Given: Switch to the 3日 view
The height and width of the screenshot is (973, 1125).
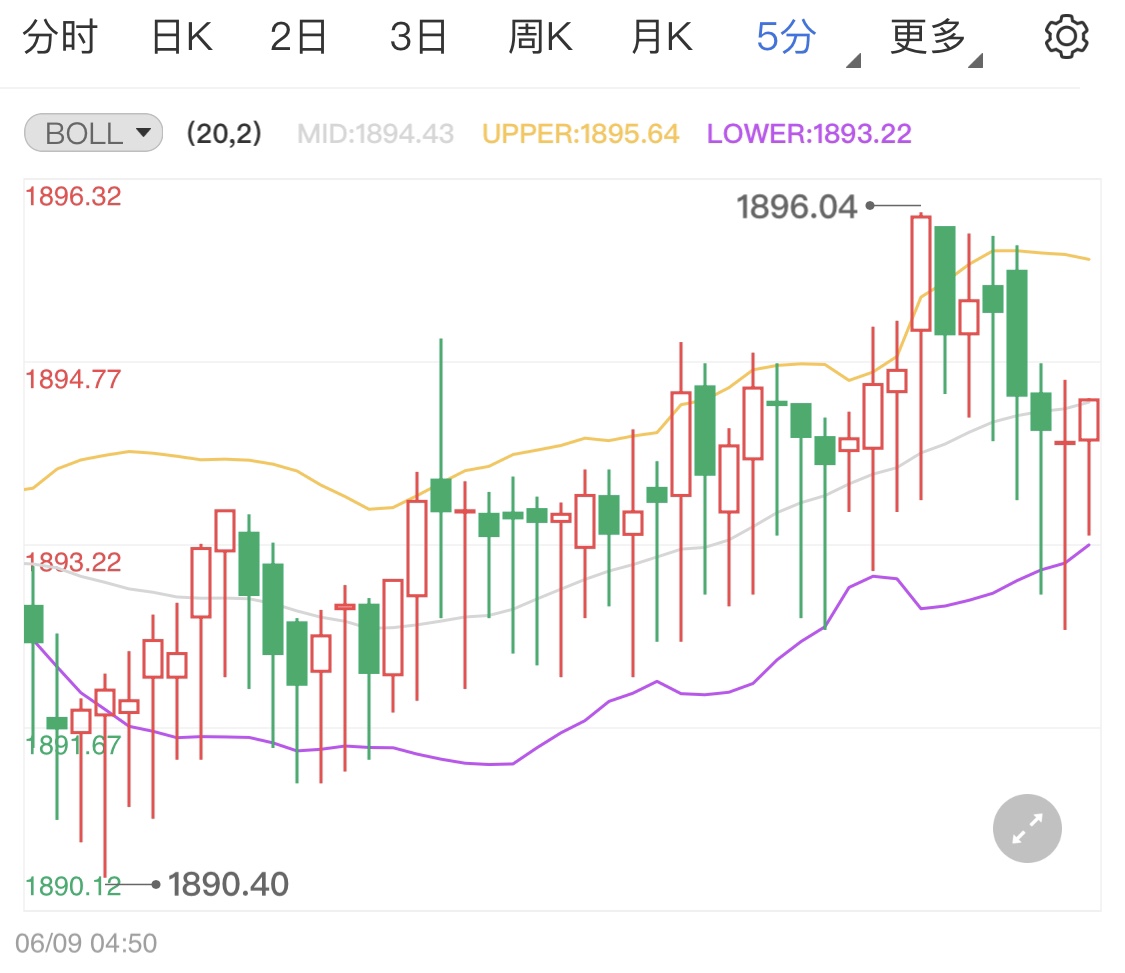Looking at the screenshot, I should pos(418,38).
